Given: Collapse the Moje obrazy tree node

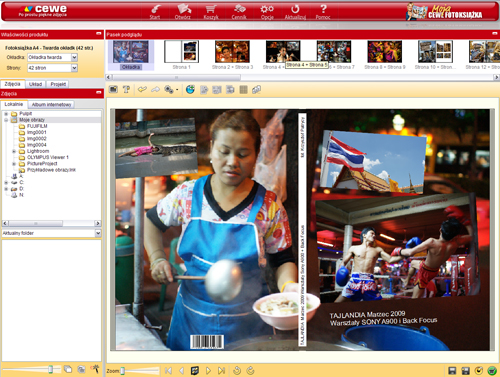Looking at the screenshot, I should click(6, 120).
